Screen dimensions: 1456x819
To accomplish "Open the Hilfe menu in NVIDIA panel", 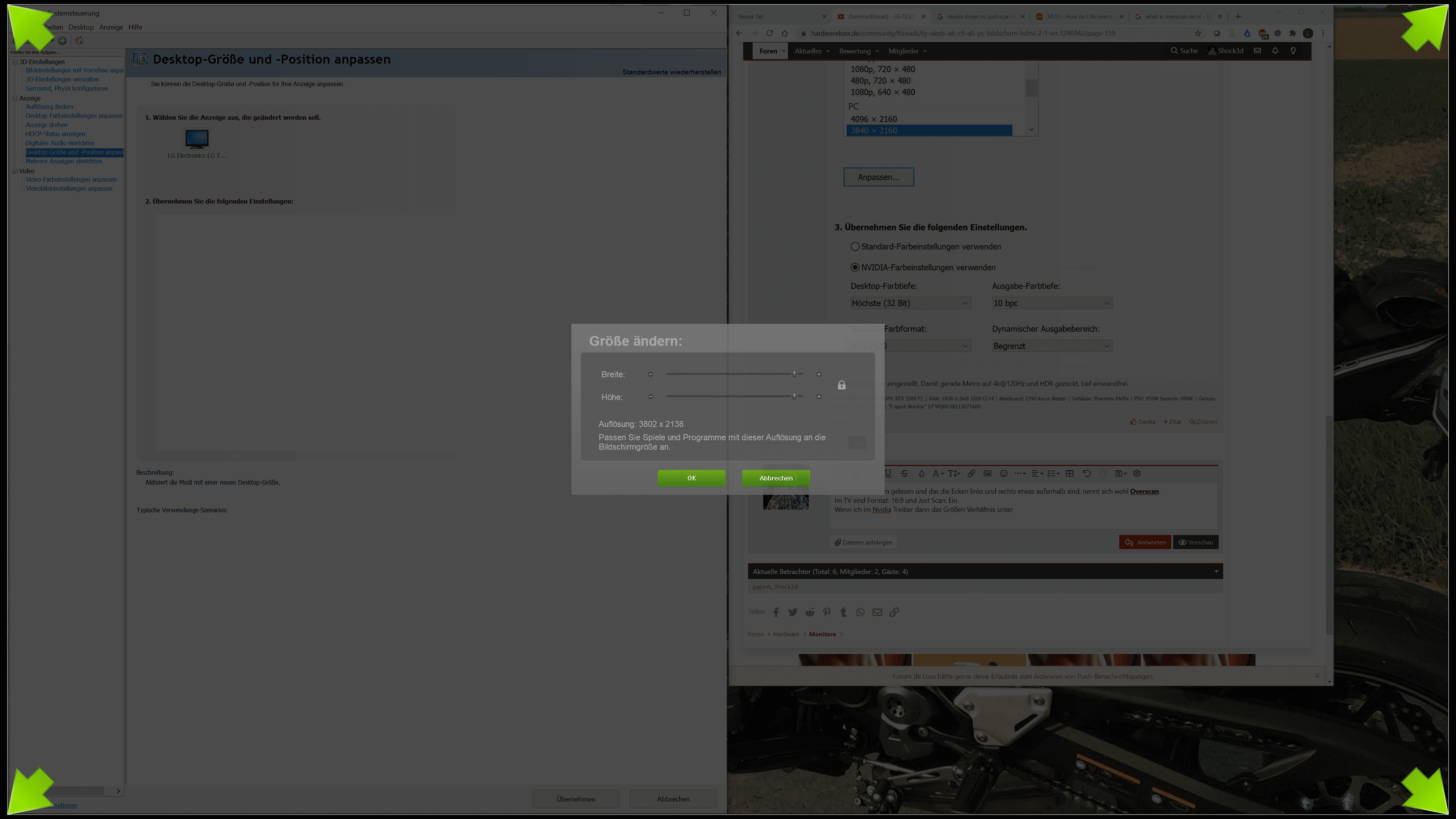I will coord(135,27).
